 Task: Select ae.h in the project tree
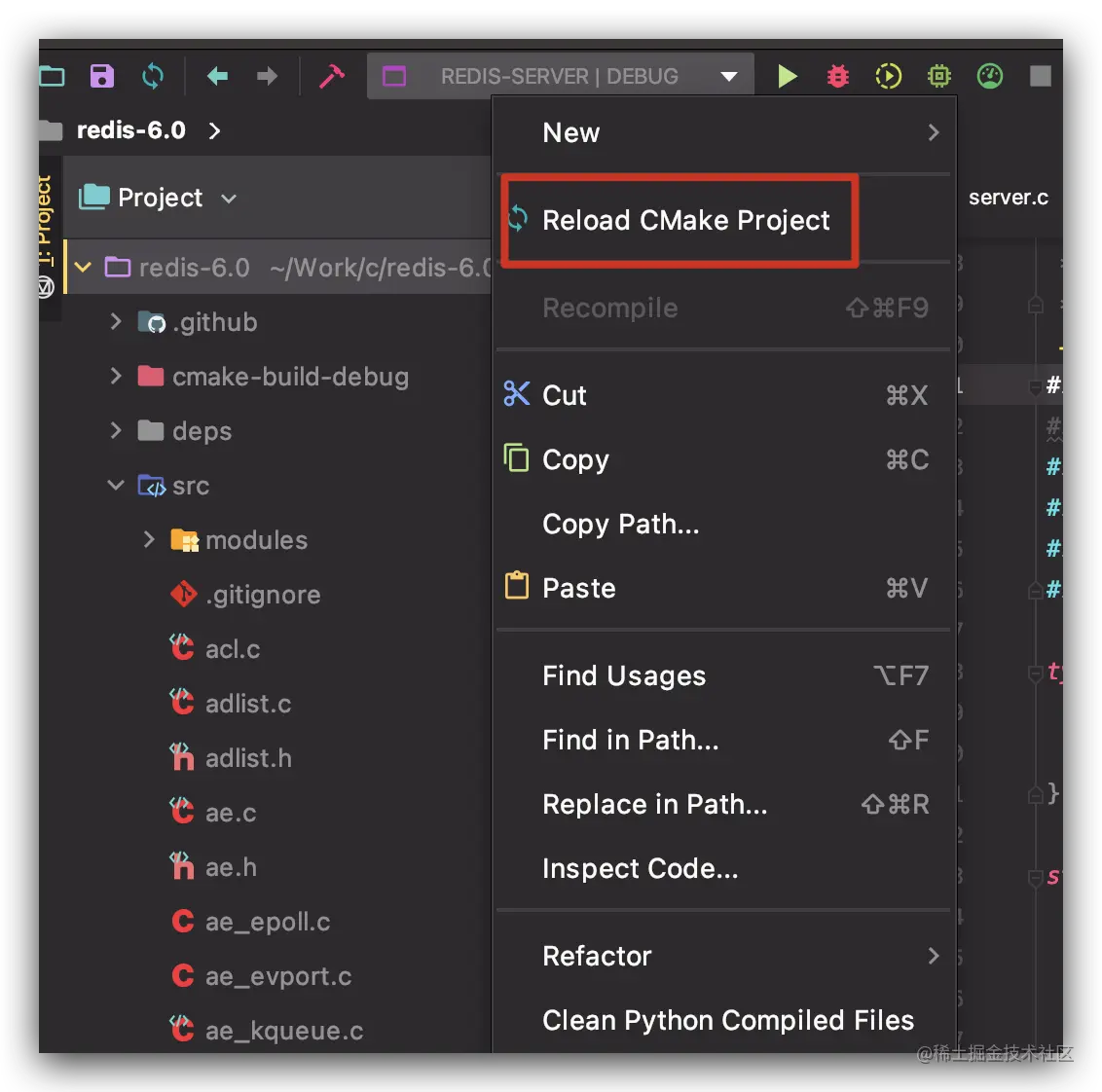coord(230,867)
